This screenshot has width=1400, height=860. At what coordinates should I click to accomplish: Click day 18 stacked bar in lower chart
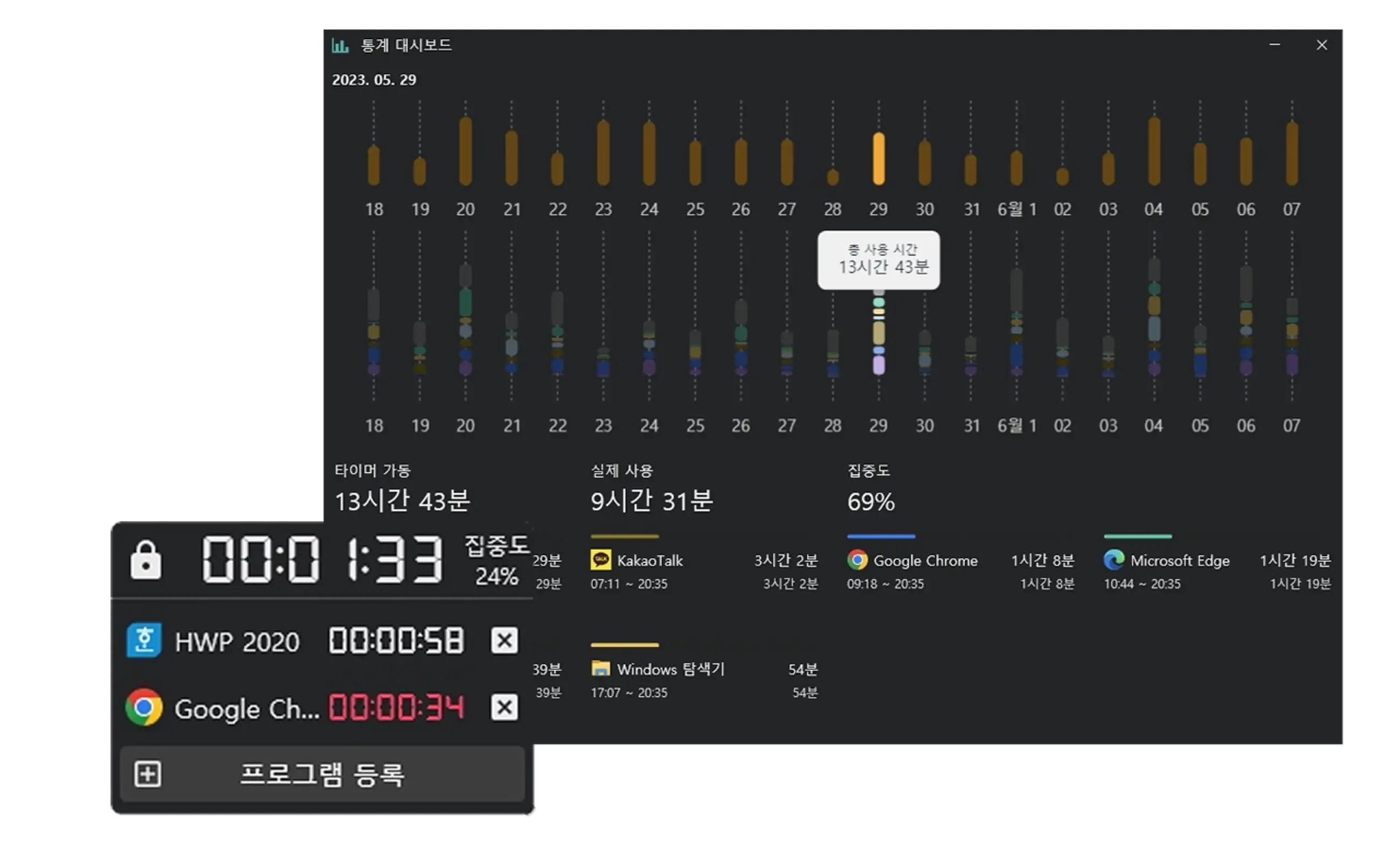[374, 332]
